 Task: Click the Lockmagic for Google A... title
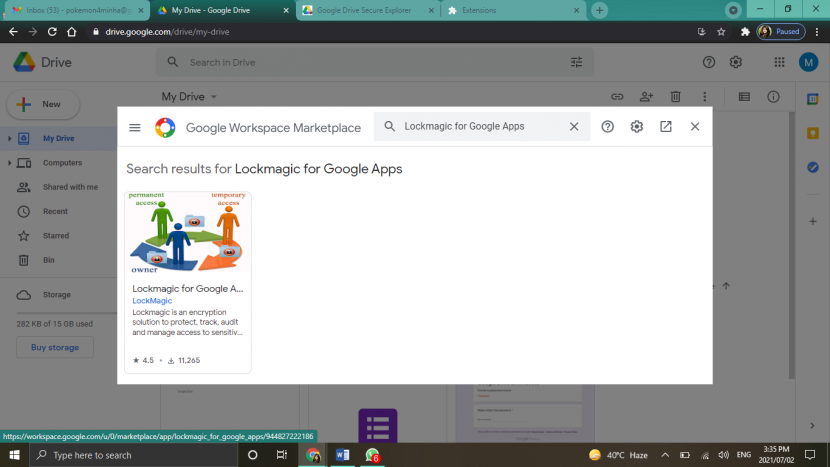tap(187, 289)
